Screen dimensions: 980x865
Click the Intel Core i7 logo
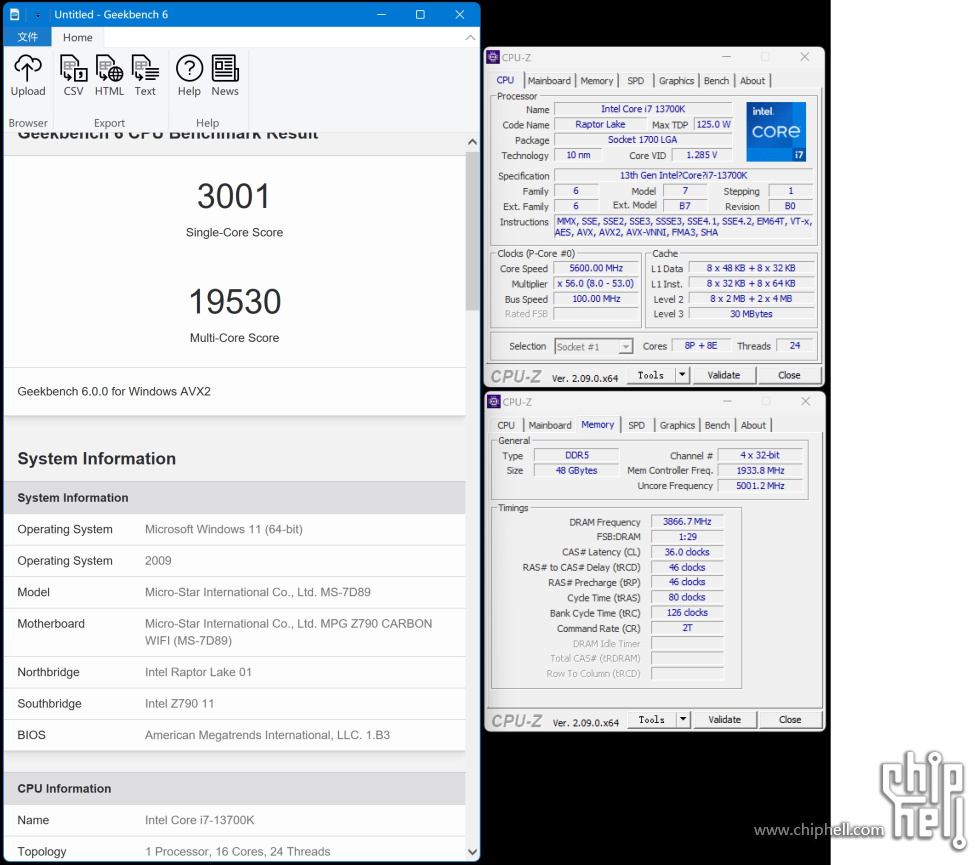[776, 132]
